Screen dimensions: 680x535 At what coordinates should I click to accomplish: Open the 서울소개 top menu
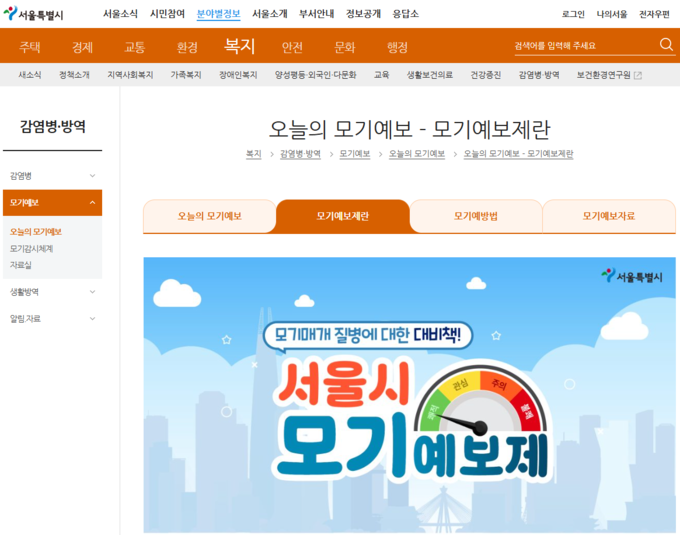click(x=270, y=14)
